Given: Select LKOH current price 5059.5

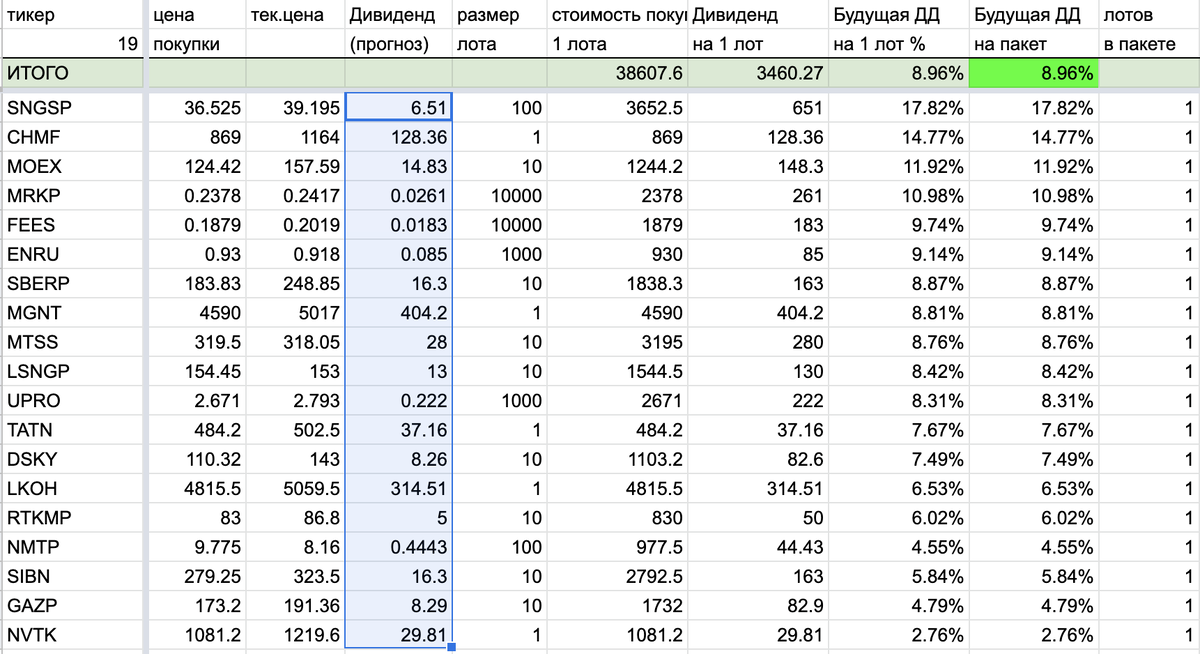Looking at the screenshot, I should coord(295,488).
